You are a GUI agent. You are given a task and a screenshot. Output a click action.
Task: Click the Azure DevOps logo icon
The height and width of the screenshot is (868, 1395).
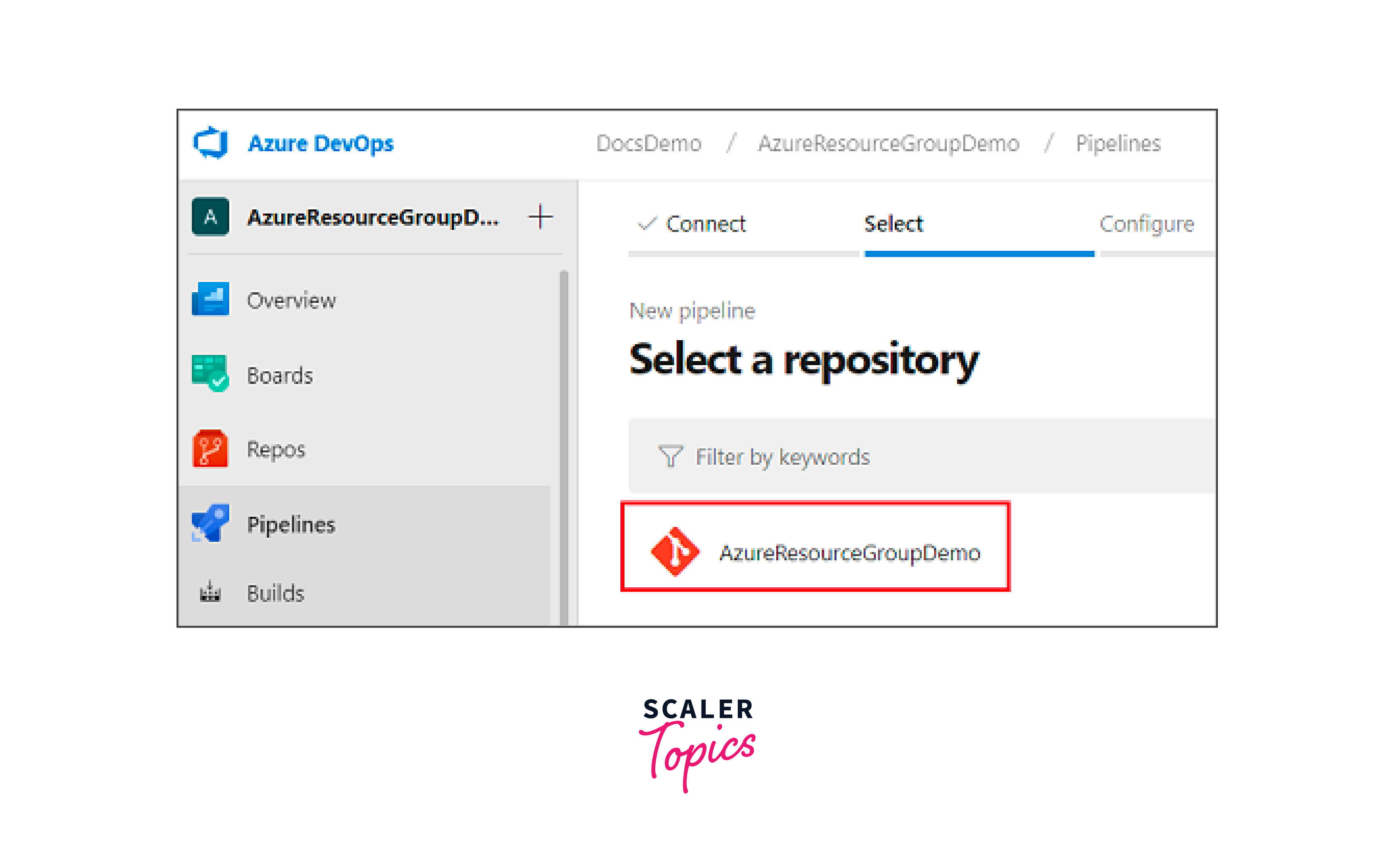210,142
